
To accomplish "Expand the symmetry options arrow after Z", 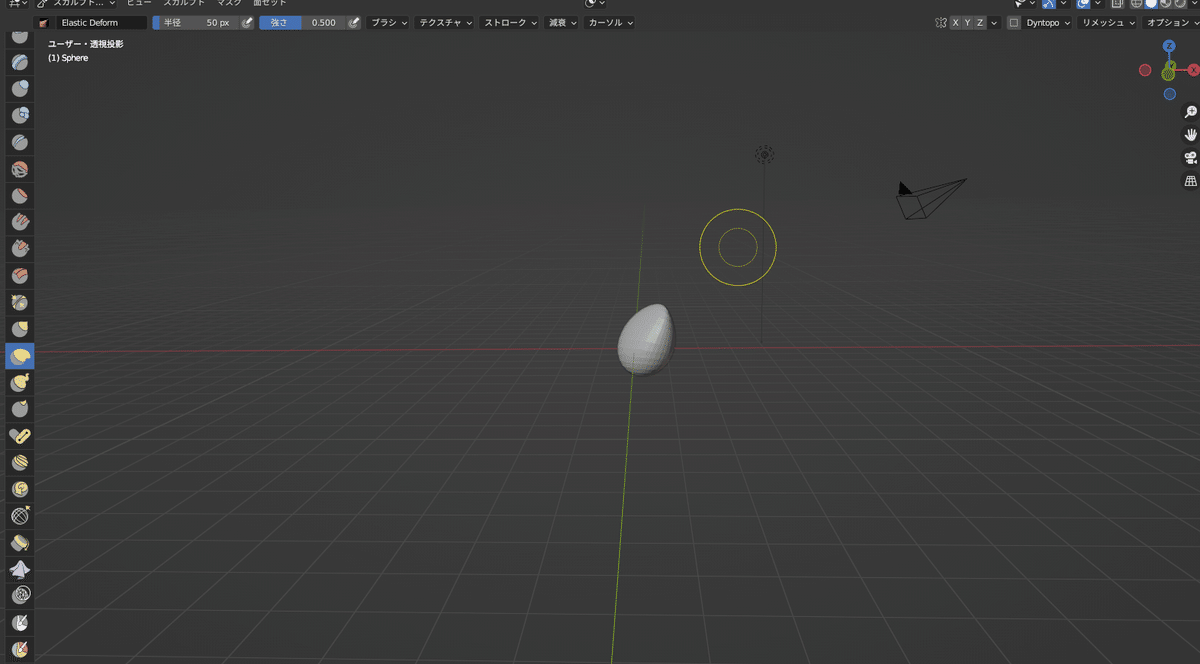I will (994, 22).
